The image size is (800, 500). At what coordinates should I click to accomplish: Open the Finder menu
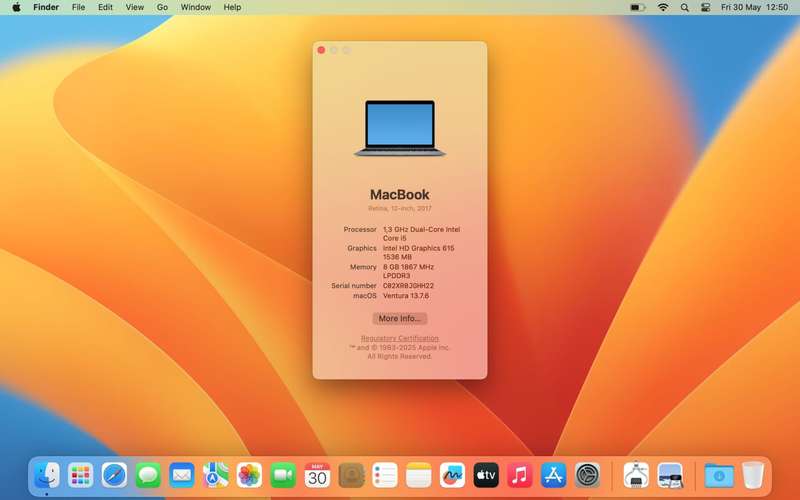(x=46, y=7)
